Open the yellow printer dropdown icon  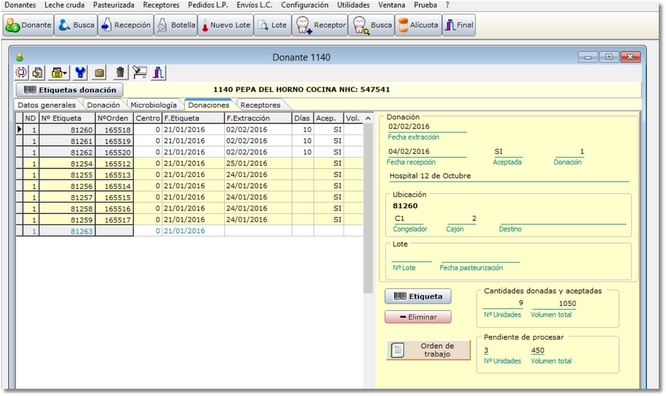click(59, 73)
